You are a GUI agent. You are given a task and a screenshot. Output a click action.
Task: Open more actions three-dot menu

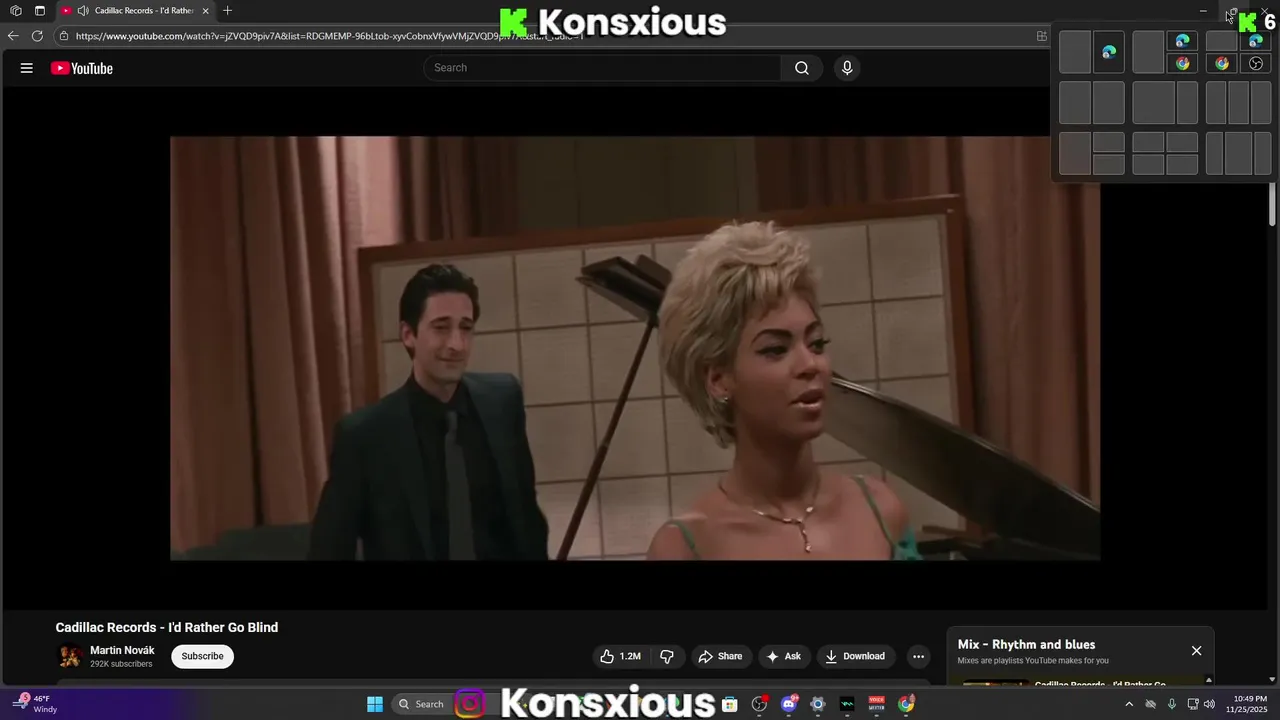[918, 656]
